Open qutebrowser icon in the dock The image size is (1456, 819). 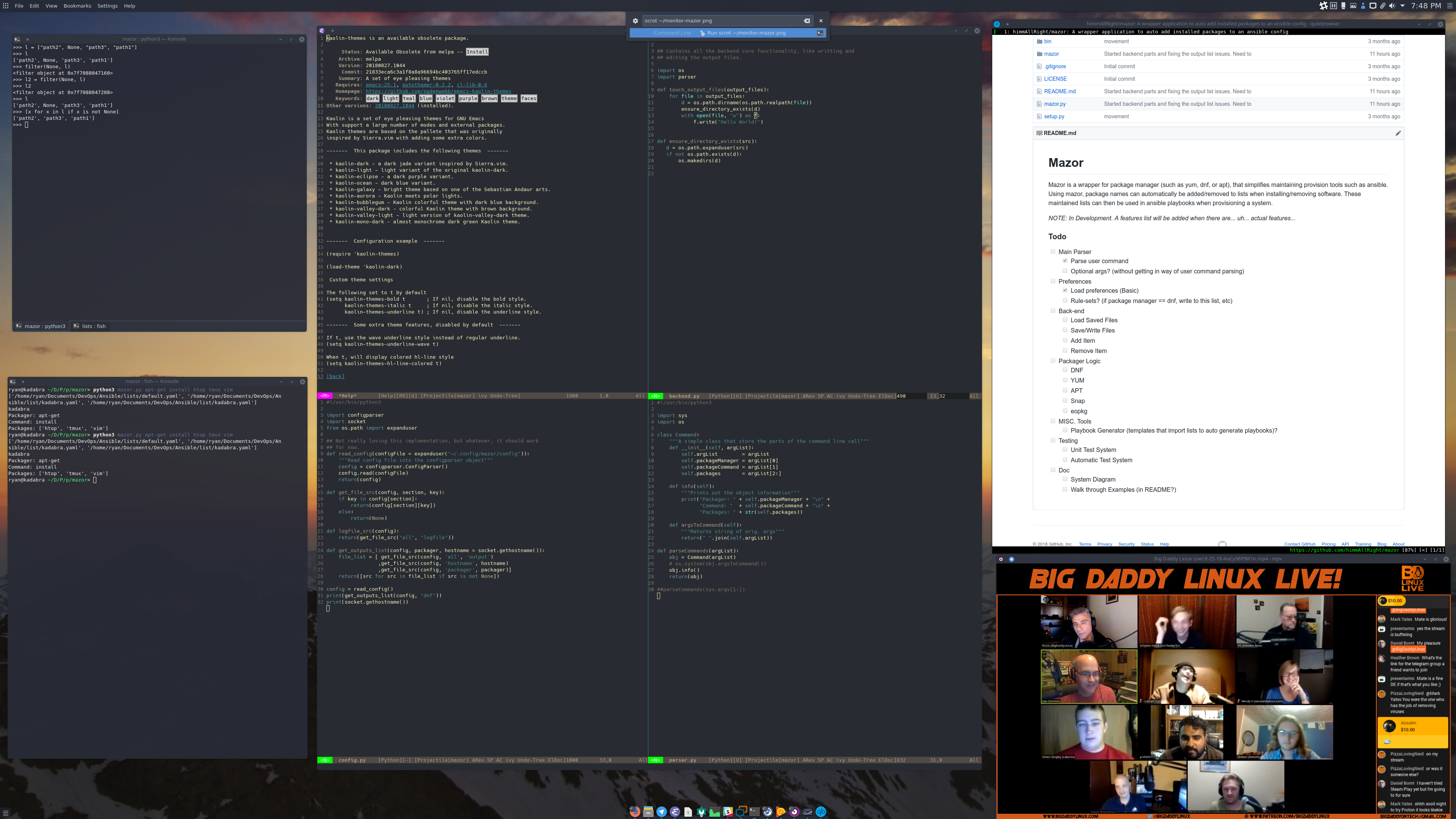click(x=821, y=812)
